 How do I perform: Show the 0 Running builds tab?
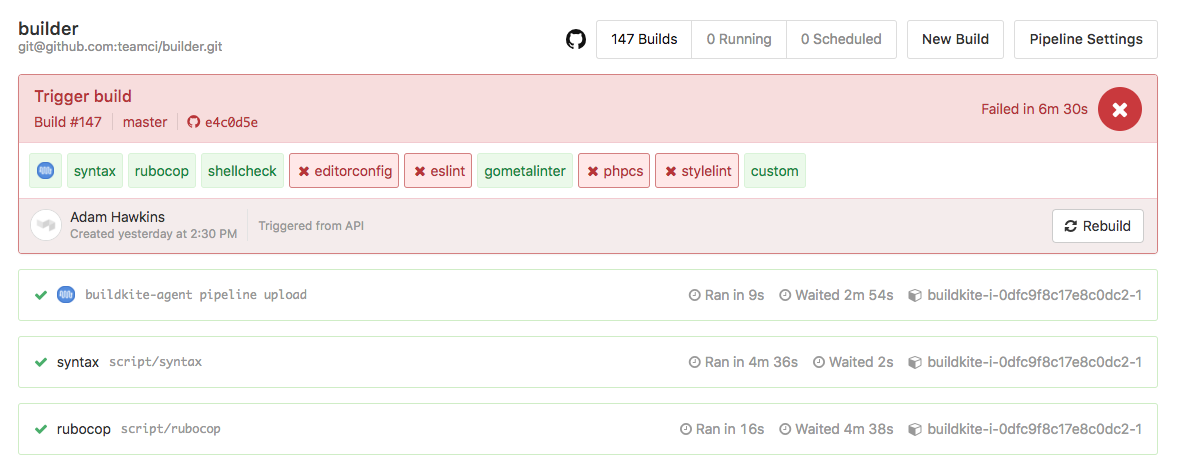click(x=739, y=40)
